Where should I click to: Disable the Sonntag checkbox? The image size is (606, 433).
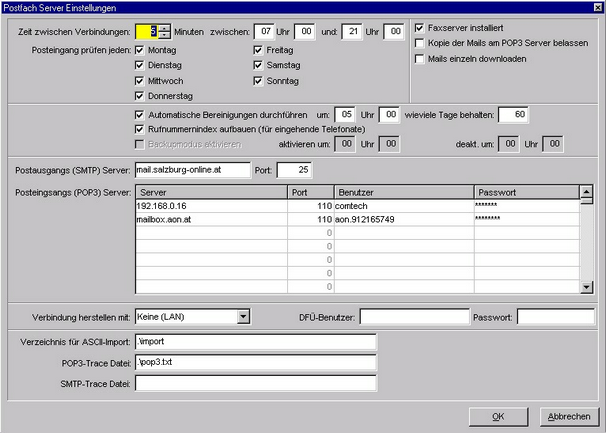258,81
